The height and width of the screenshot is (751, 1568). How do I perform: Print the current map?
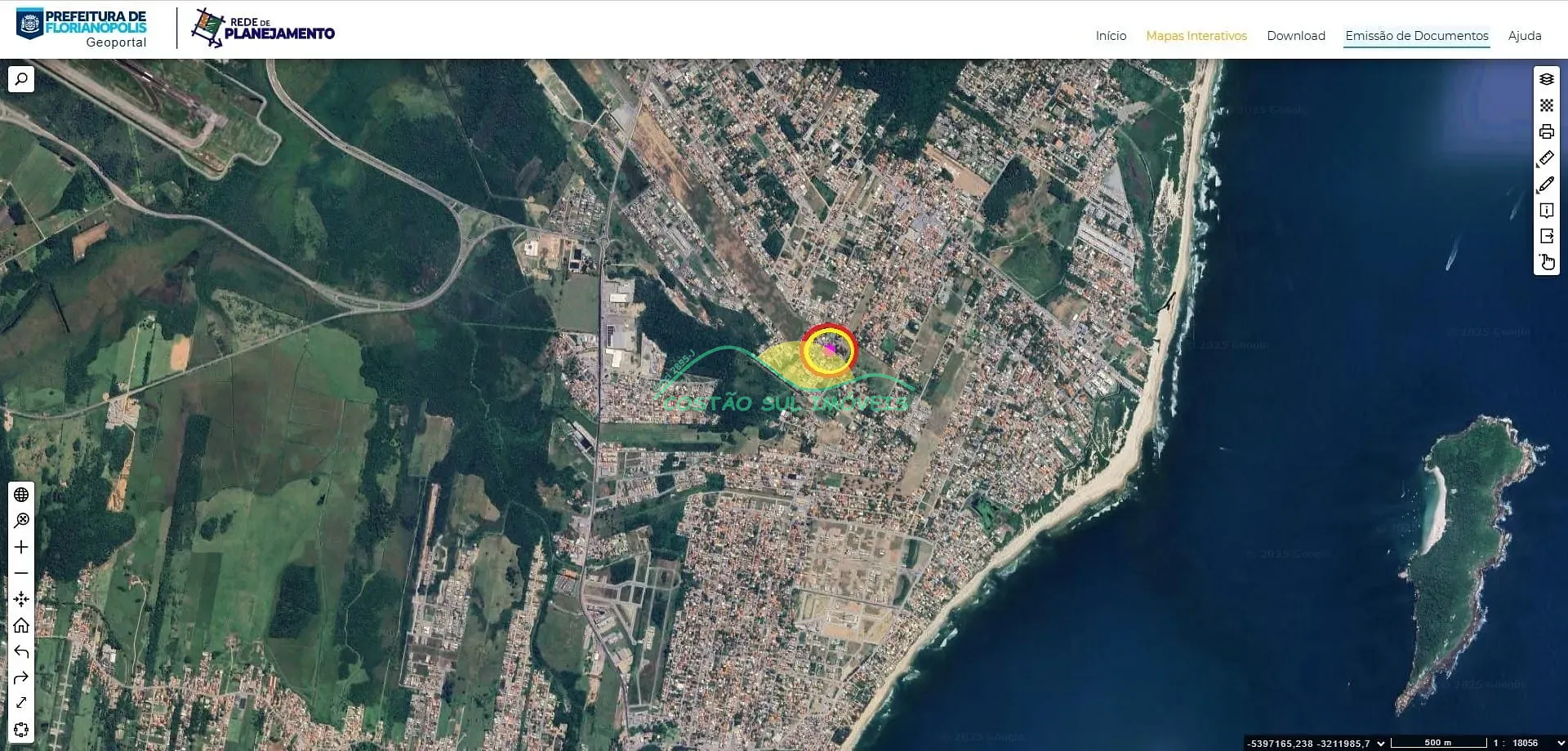click(x=1546, y=131)
